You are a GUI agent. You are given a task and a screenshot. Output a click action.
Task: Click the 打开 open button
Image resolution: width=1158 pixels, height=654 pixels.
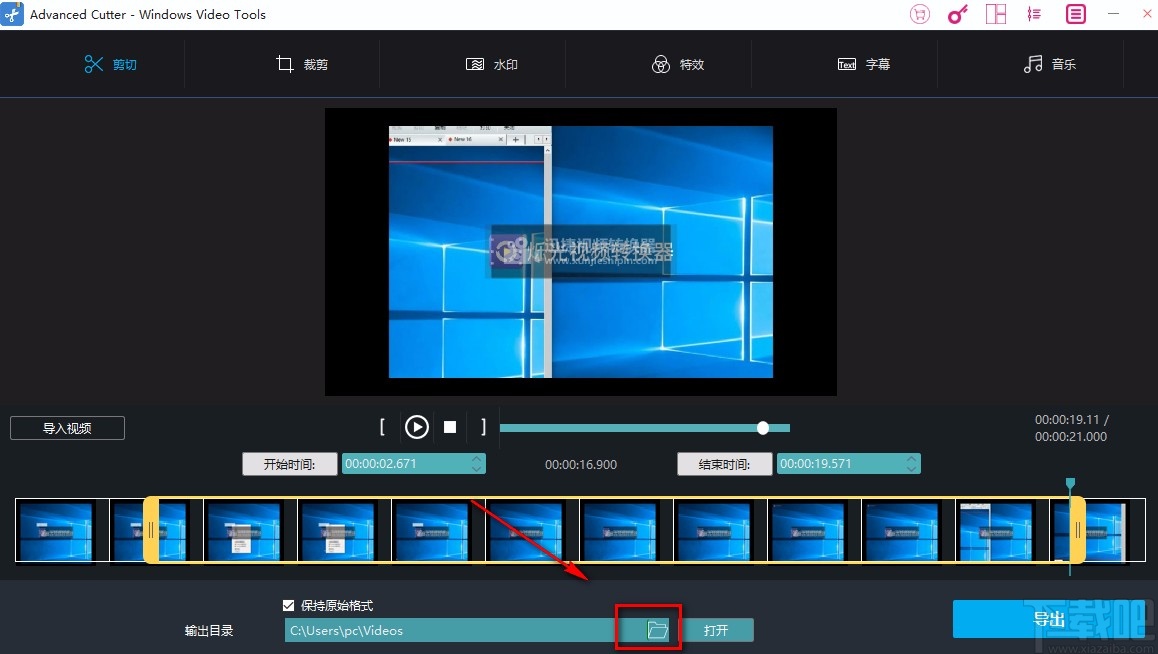[718, 629]
